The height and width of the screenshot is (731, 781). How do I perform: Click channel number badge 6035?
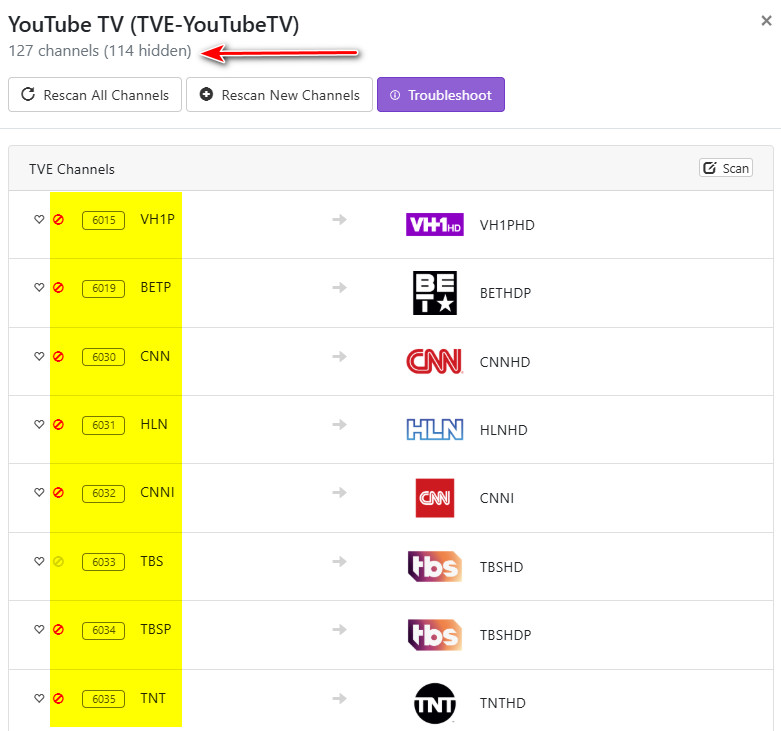coord(104,699)
